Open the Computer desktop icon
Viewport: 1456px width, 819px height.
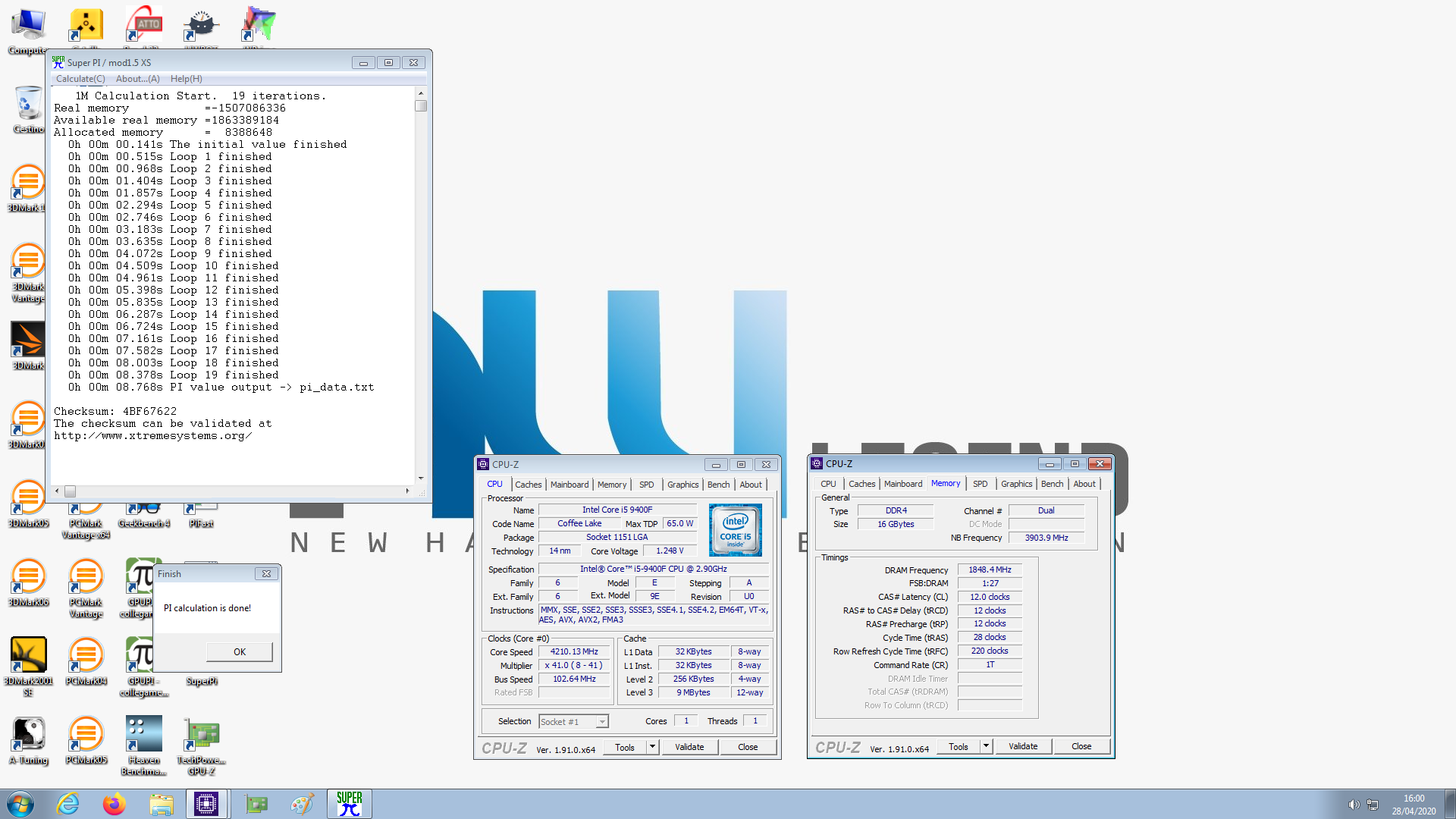coord(28,30)
